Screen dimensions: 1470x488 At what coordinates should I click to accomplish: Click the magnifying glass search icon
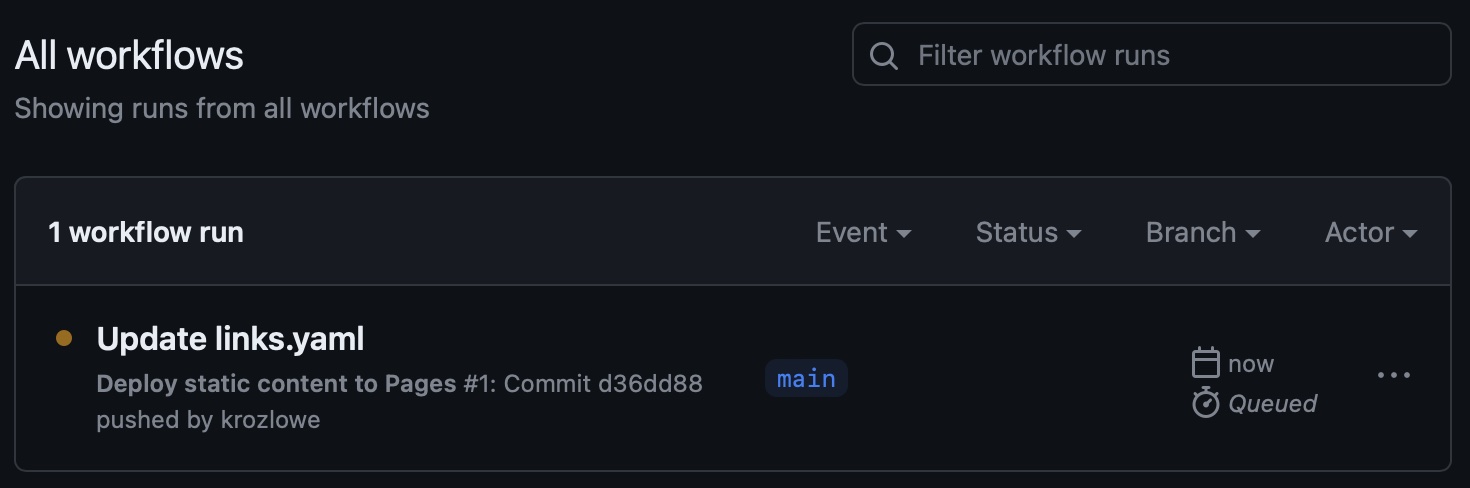click(884, 55)
